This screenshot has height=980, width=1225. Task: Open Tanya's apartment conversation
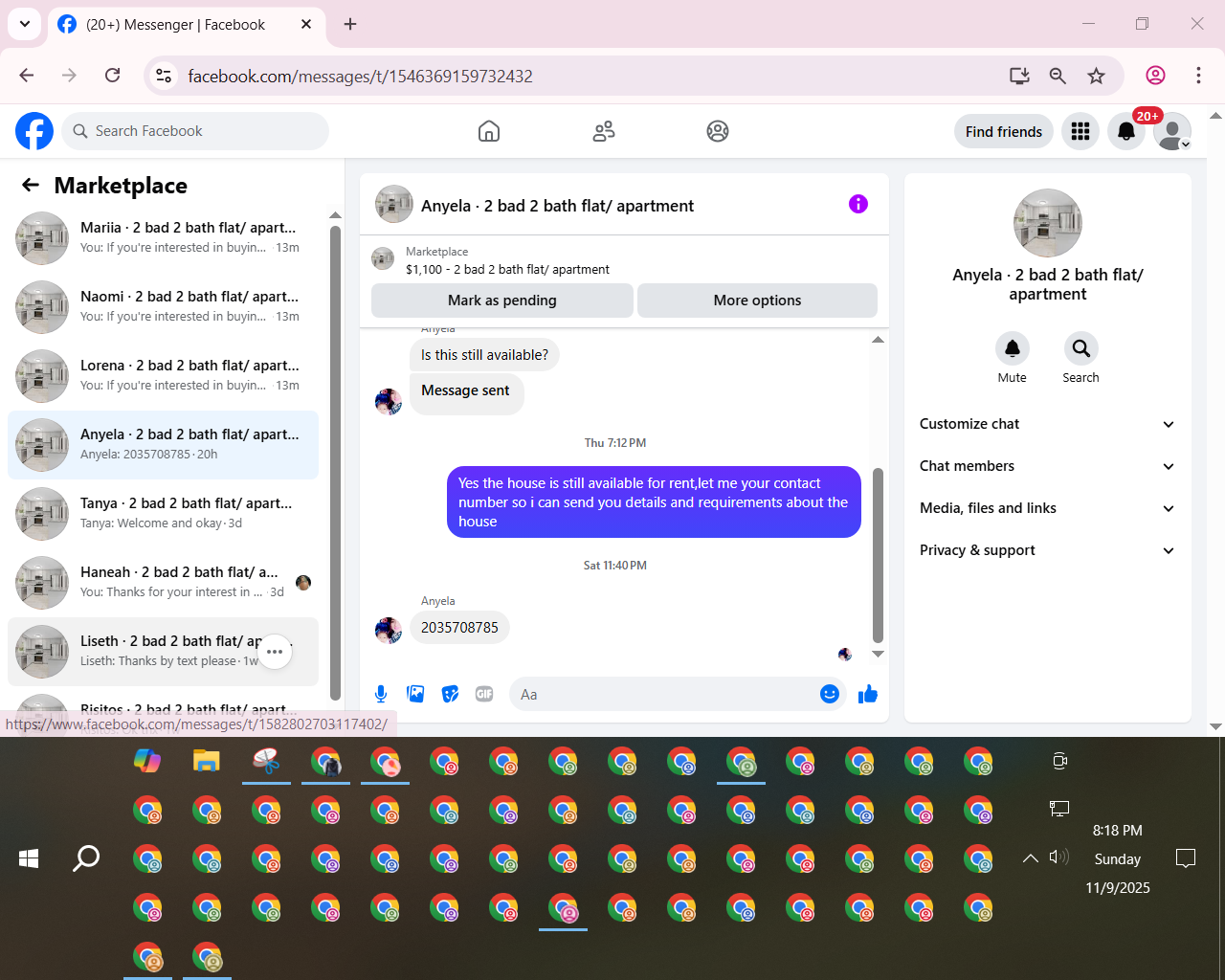click(x=164, y=514)
